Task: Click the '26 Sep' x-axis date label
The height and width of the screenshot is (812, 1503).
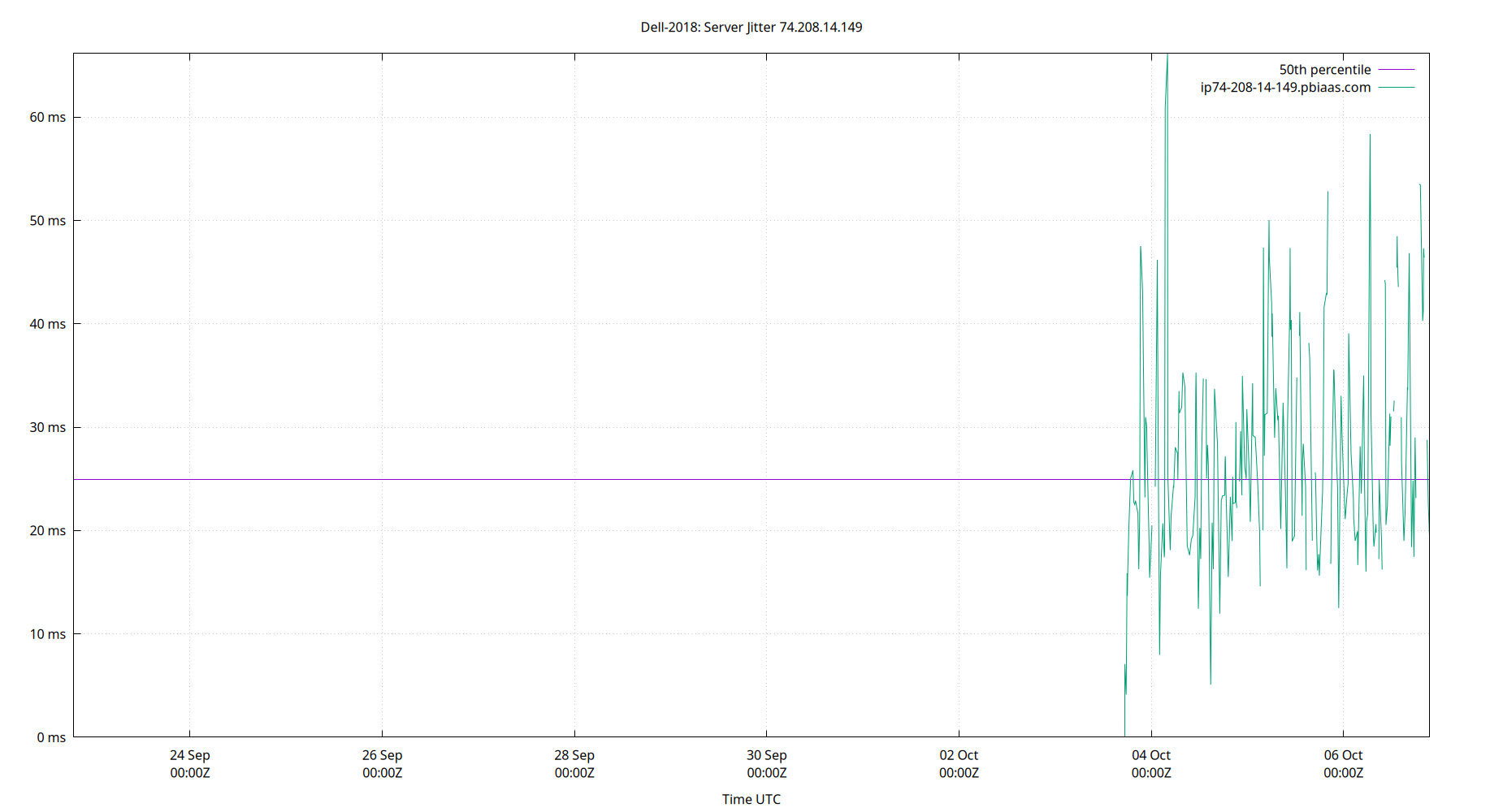Action: pos(382,755)
